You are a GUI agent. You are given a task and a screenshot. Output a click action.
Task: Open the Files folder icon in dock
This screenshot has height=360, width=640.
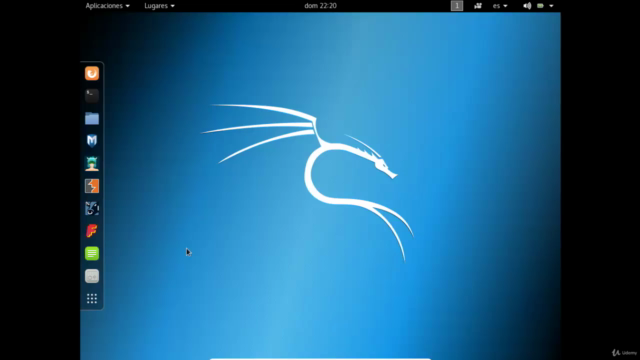click(x=92, y=118)
